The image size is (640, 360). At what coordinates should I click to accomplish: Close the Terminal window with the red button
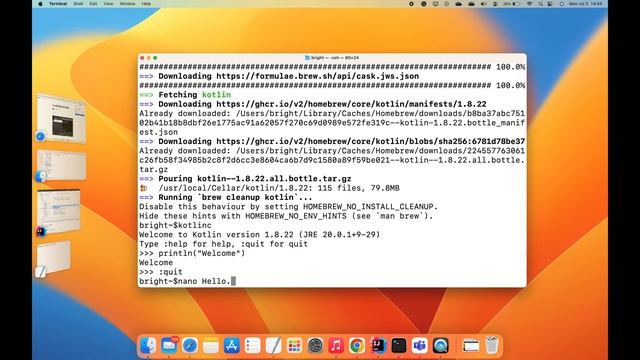[142, 58]
